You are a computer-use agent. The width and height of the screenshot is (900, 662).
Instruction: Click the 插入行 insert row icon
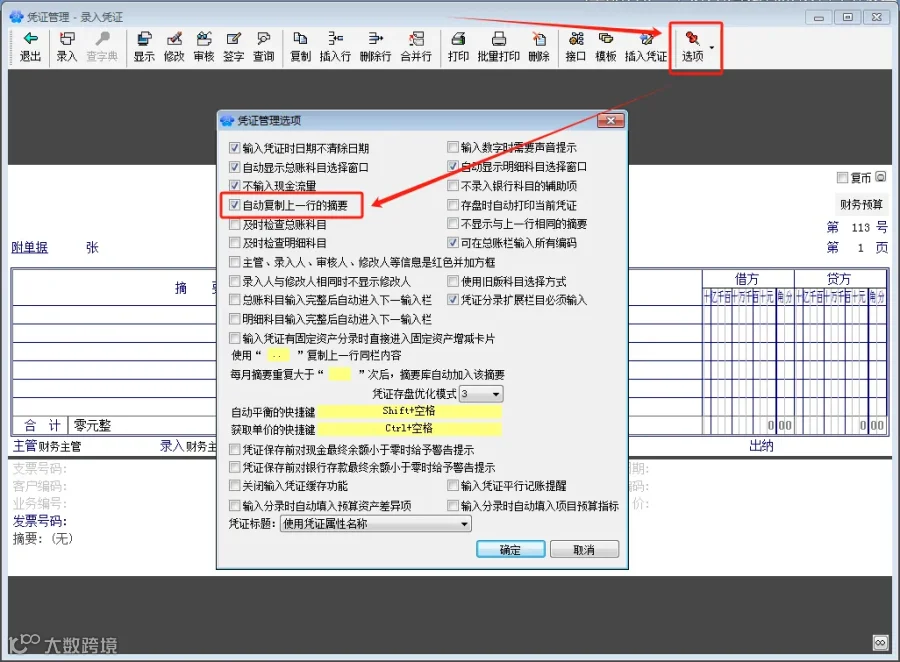[335, 47]
